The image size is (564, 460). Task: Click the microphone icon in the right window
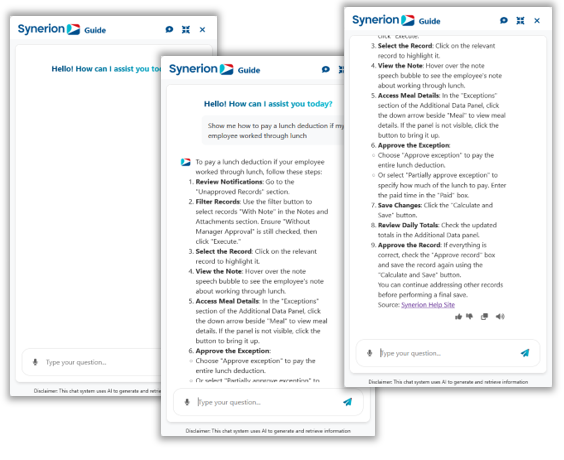pos(369,353)
